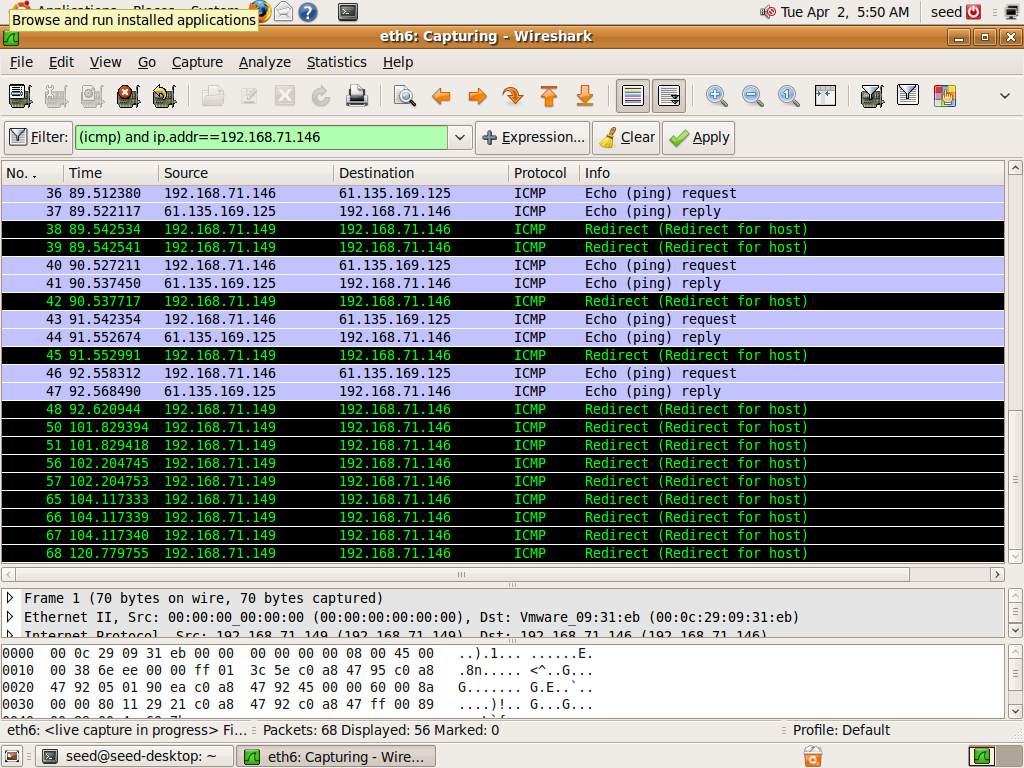
Task: Switch to the seed@seed-desktop terminal task
Action: point(134,756)
